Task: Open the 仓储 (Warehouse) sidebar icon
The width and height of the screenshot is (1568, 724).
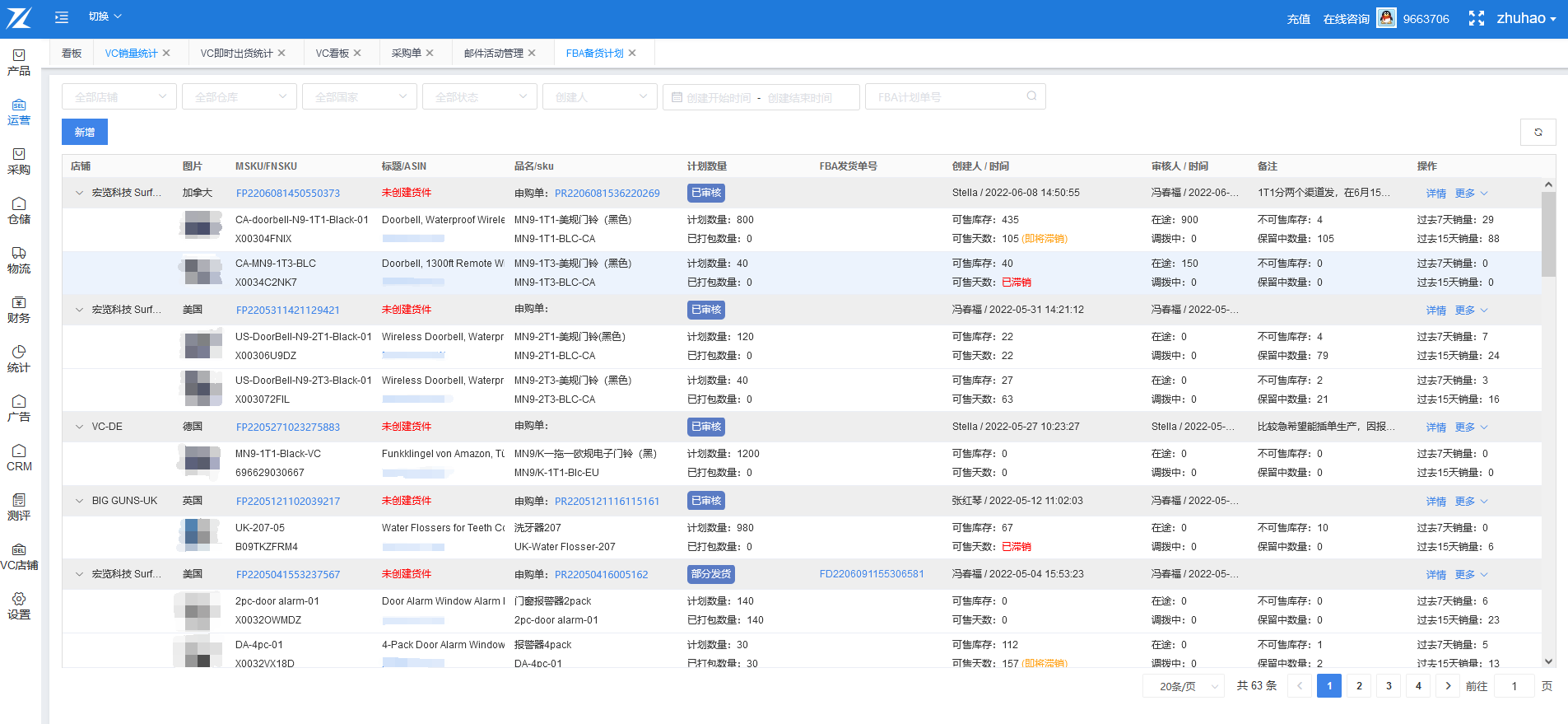Action: [x=19, y=210]
